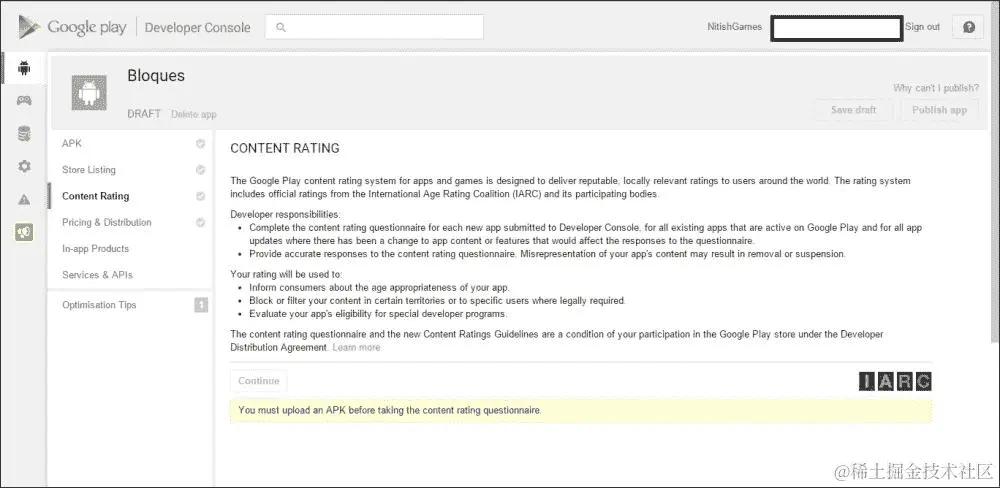Click Pricing & Distribution status check icon
This screenshot has height=488, width=1000.
[x=200, y=222]
